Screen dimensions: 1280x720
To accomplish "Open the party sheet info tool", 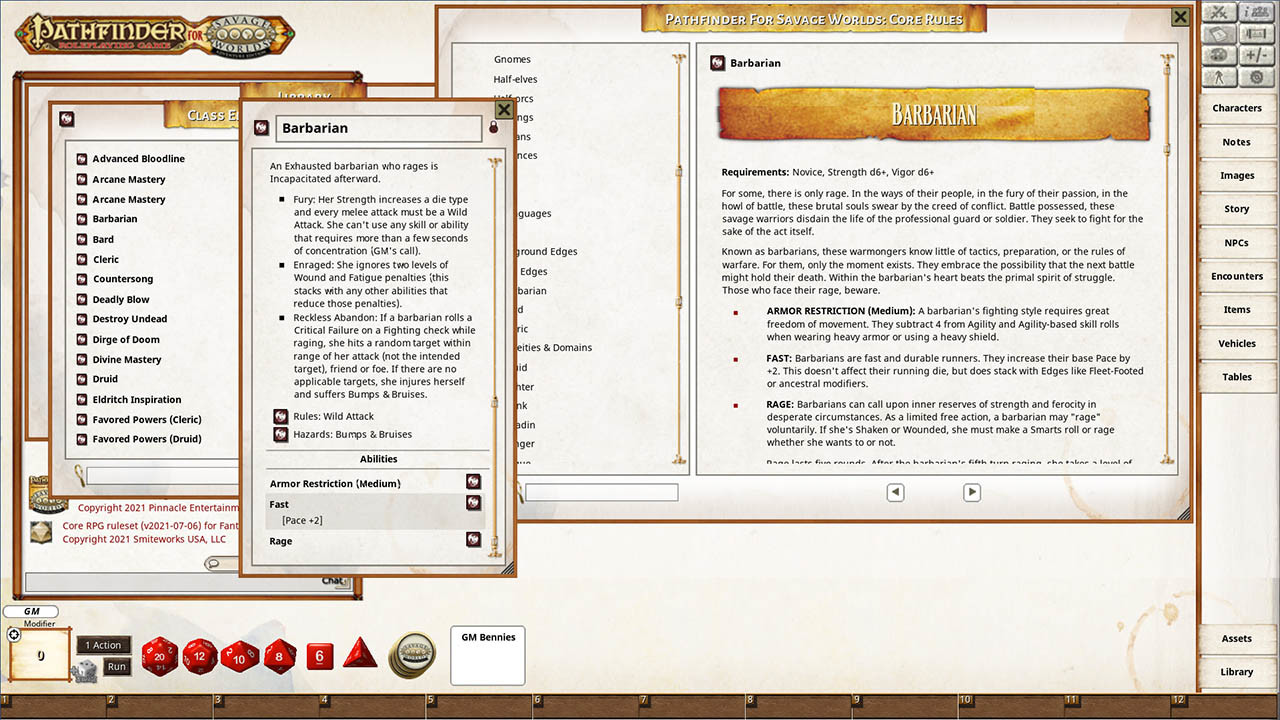I will (1257, 12).
